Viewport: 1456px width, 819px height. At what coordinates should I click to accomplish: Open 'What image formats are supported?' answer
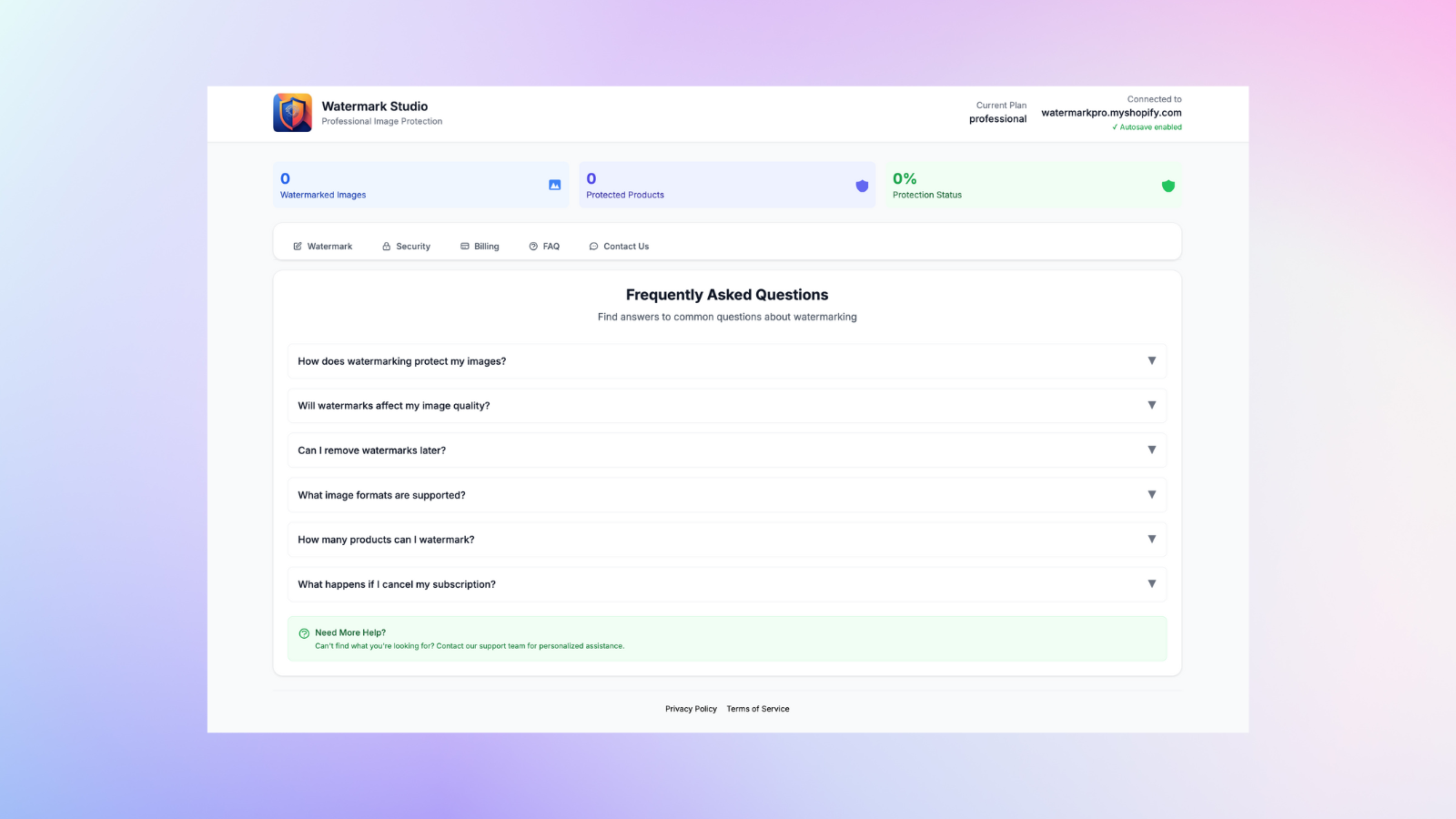coord(1151,495)
